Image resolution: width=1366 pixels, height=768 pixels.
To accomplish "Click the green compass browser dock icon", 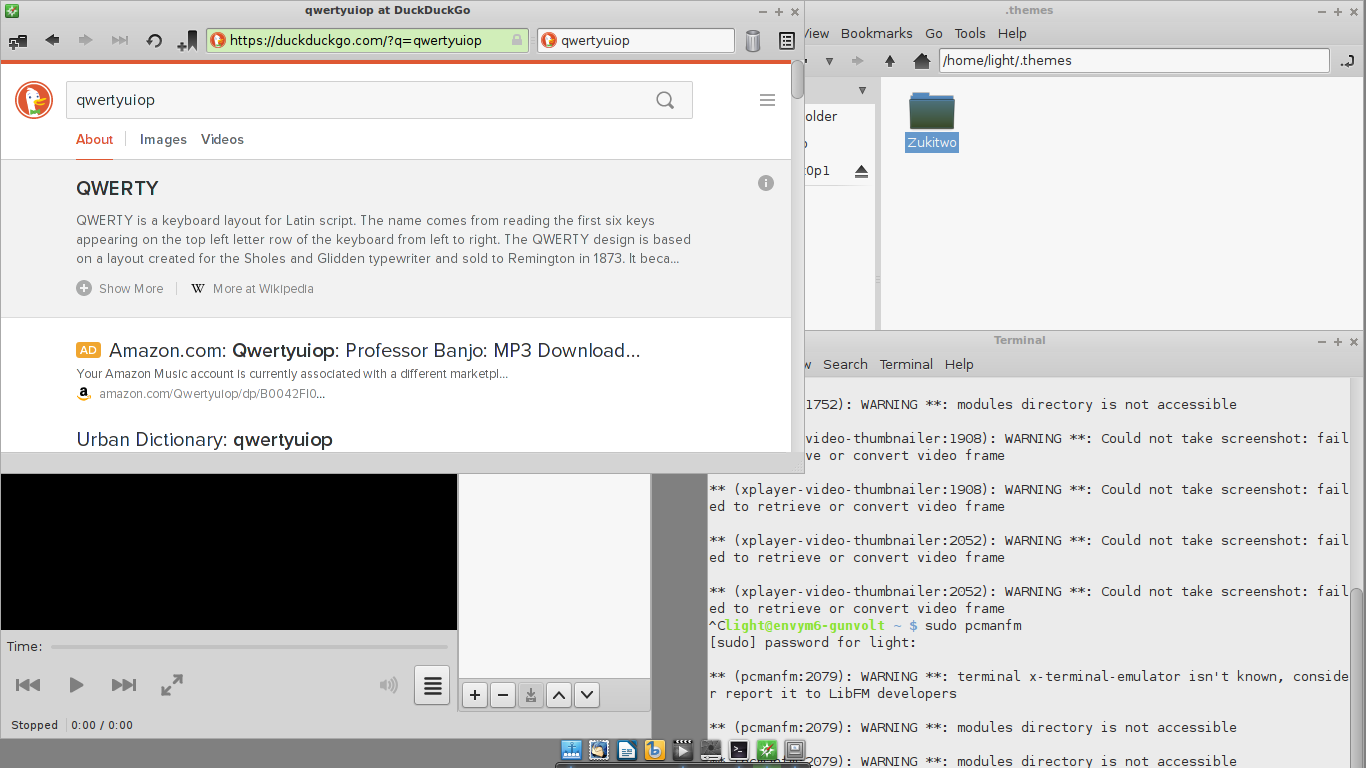I will tap(767, 749).
